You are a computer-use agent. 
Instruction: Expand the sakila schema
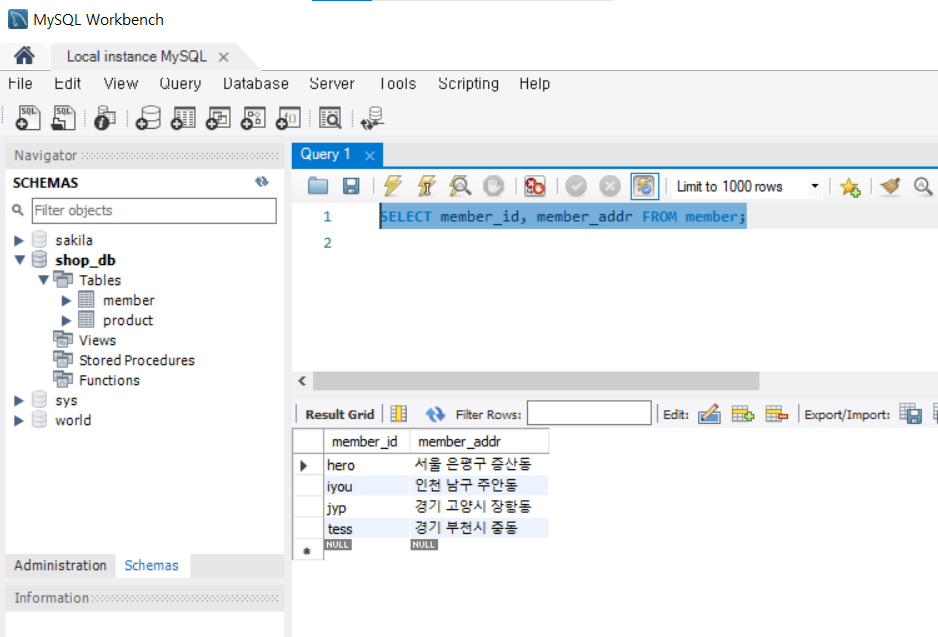click(19, 240)
